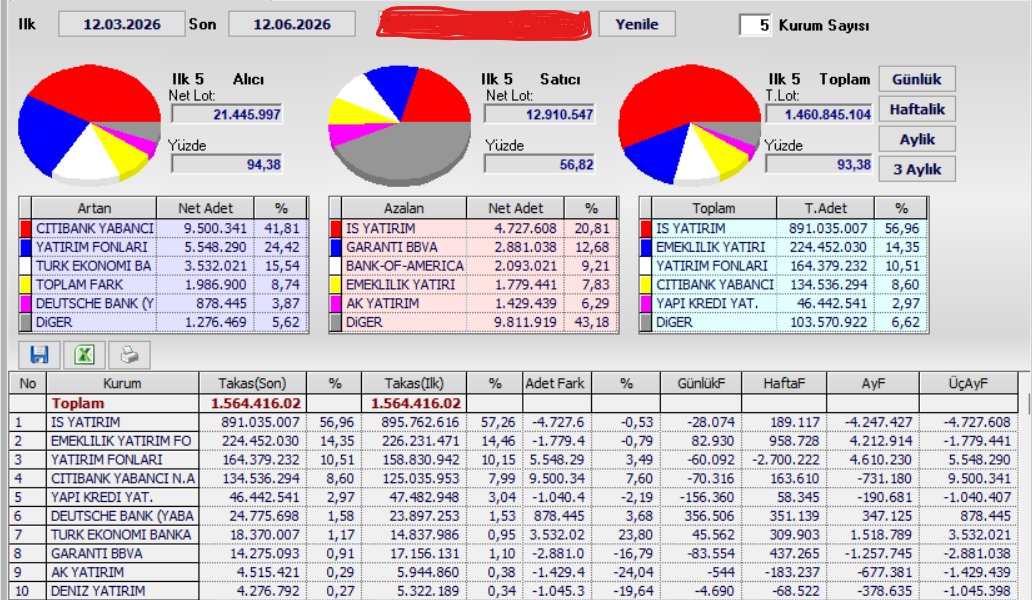
Task: Click TURK EKONOMI BA in Artan table
Action: tap(93, 266)
